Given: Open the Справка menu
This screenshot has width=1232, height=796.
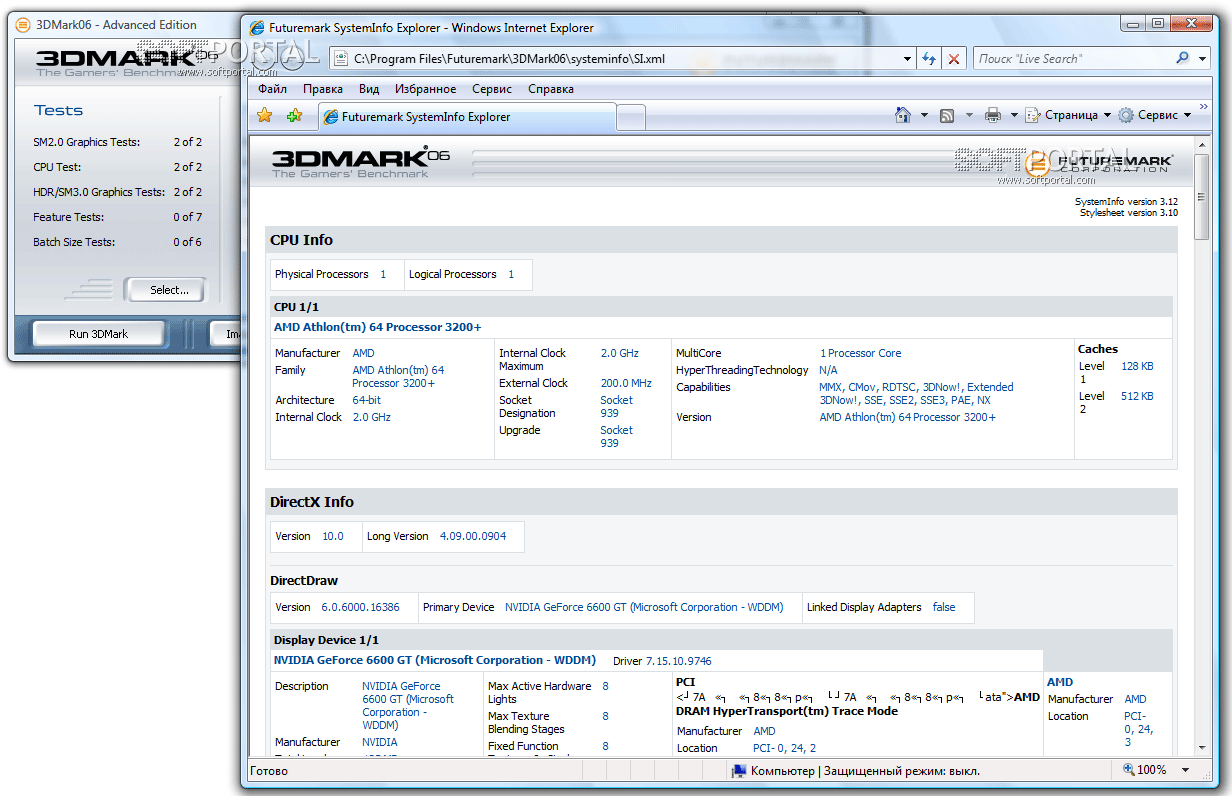Looking at the screenshot, I should tap(551, 89).
